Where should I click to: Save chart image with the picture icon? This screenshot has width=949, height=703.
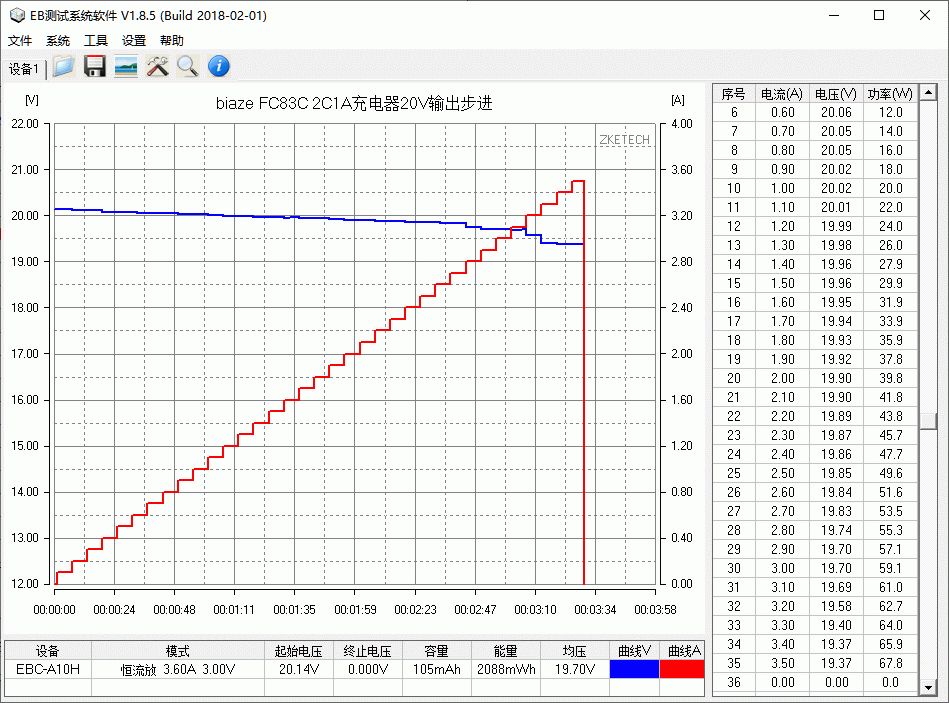pos(125,66)
